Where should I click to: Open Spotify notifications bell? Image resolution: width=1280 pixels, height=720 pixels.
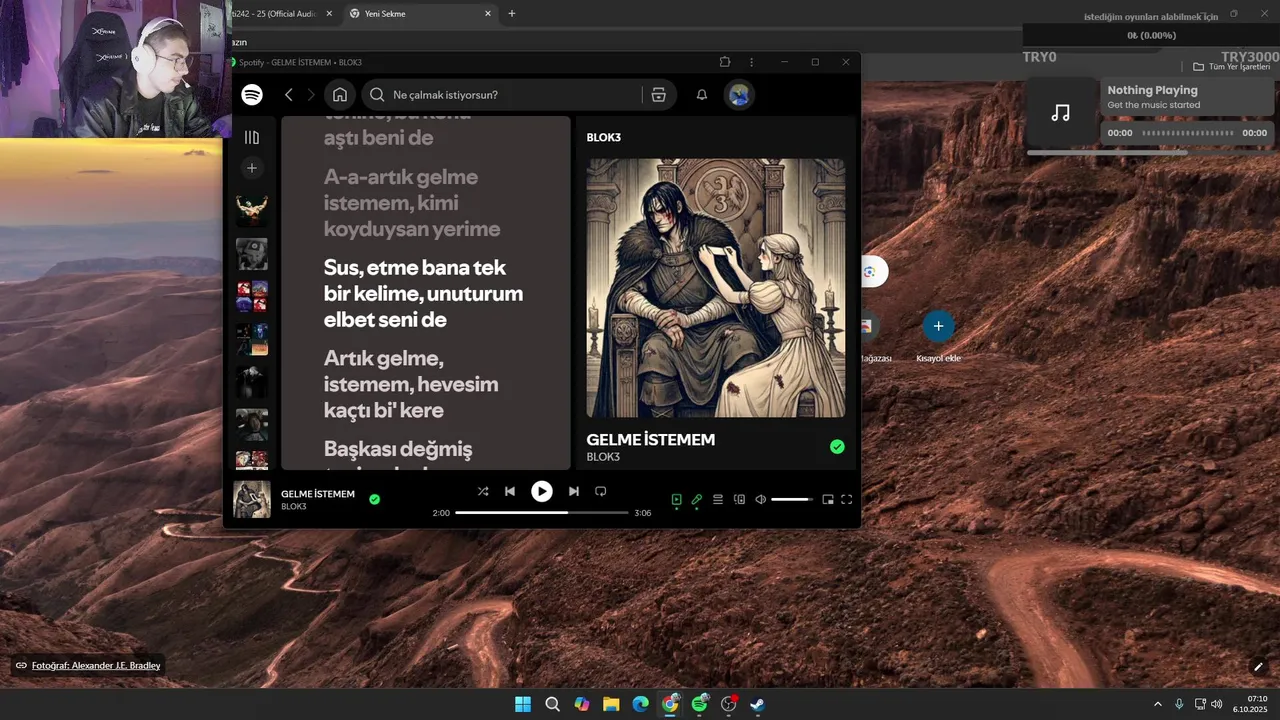(x=702, y=94)
